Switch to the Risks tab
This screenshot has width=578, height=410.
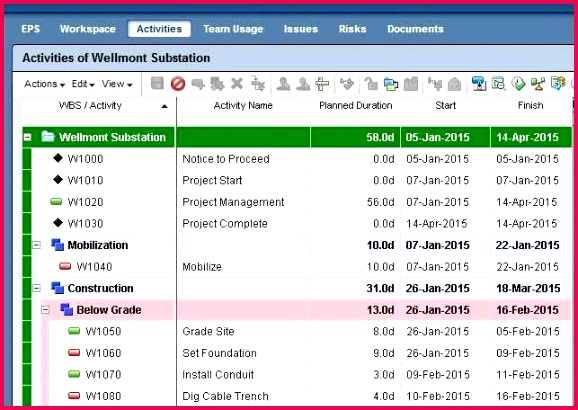pyautogui.click(x=352, y=29)
